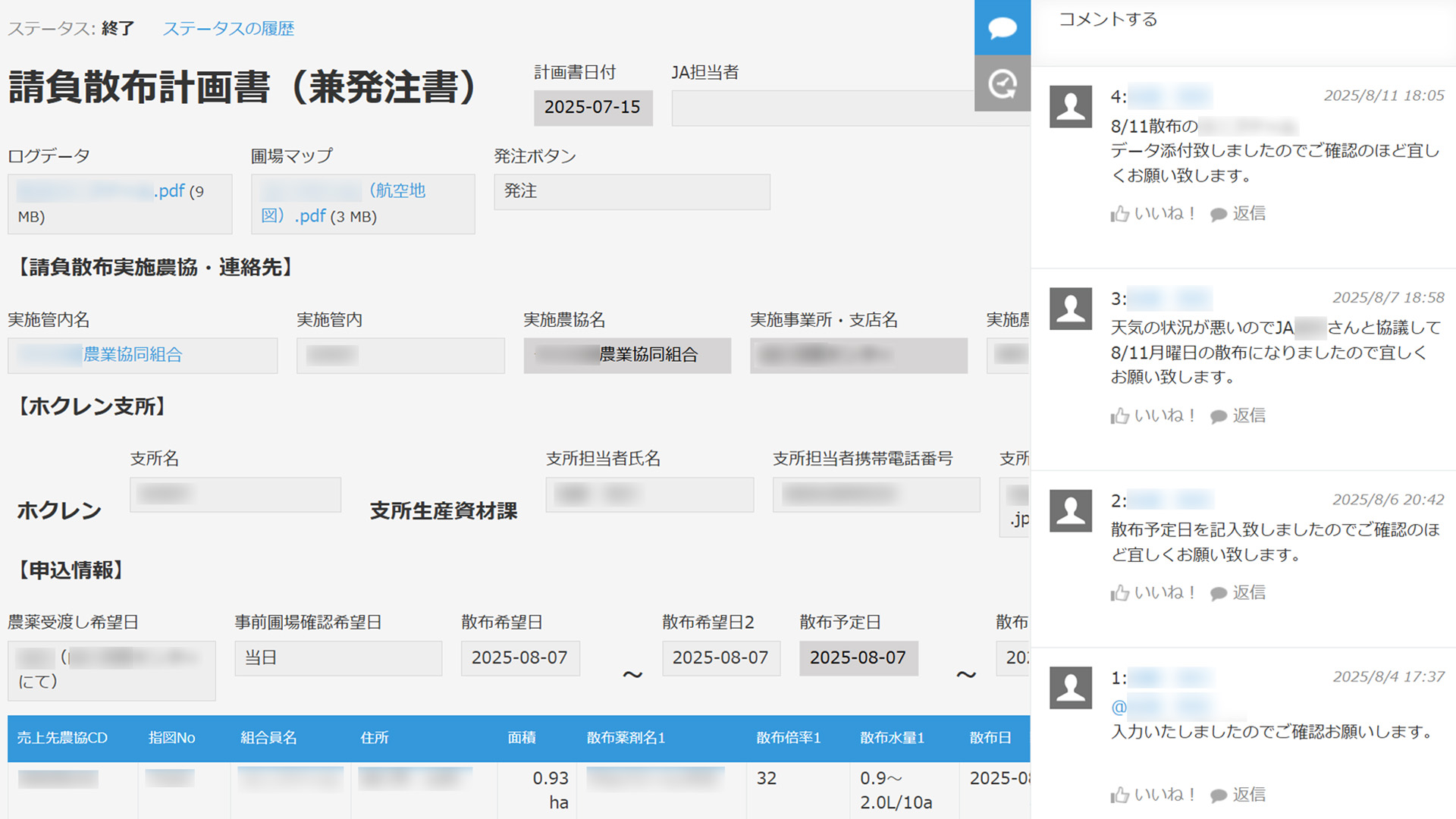
Task: Reply to comment 2
Action: (x=1238, y=592)
